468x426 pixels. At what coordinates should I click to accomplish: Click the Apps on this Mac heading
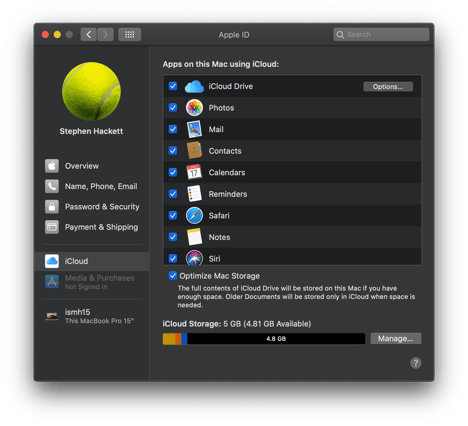221,64
